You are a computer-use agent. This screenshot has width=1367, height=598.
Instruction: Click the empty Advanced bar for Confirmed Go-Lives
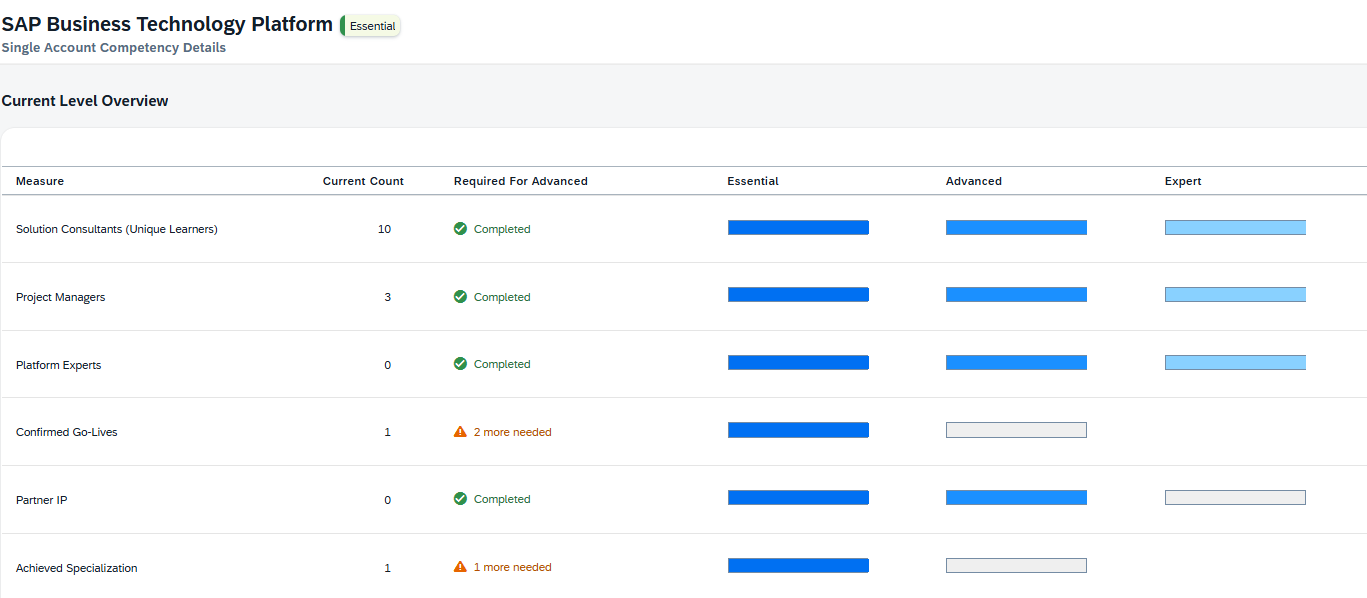point(1016,430)
